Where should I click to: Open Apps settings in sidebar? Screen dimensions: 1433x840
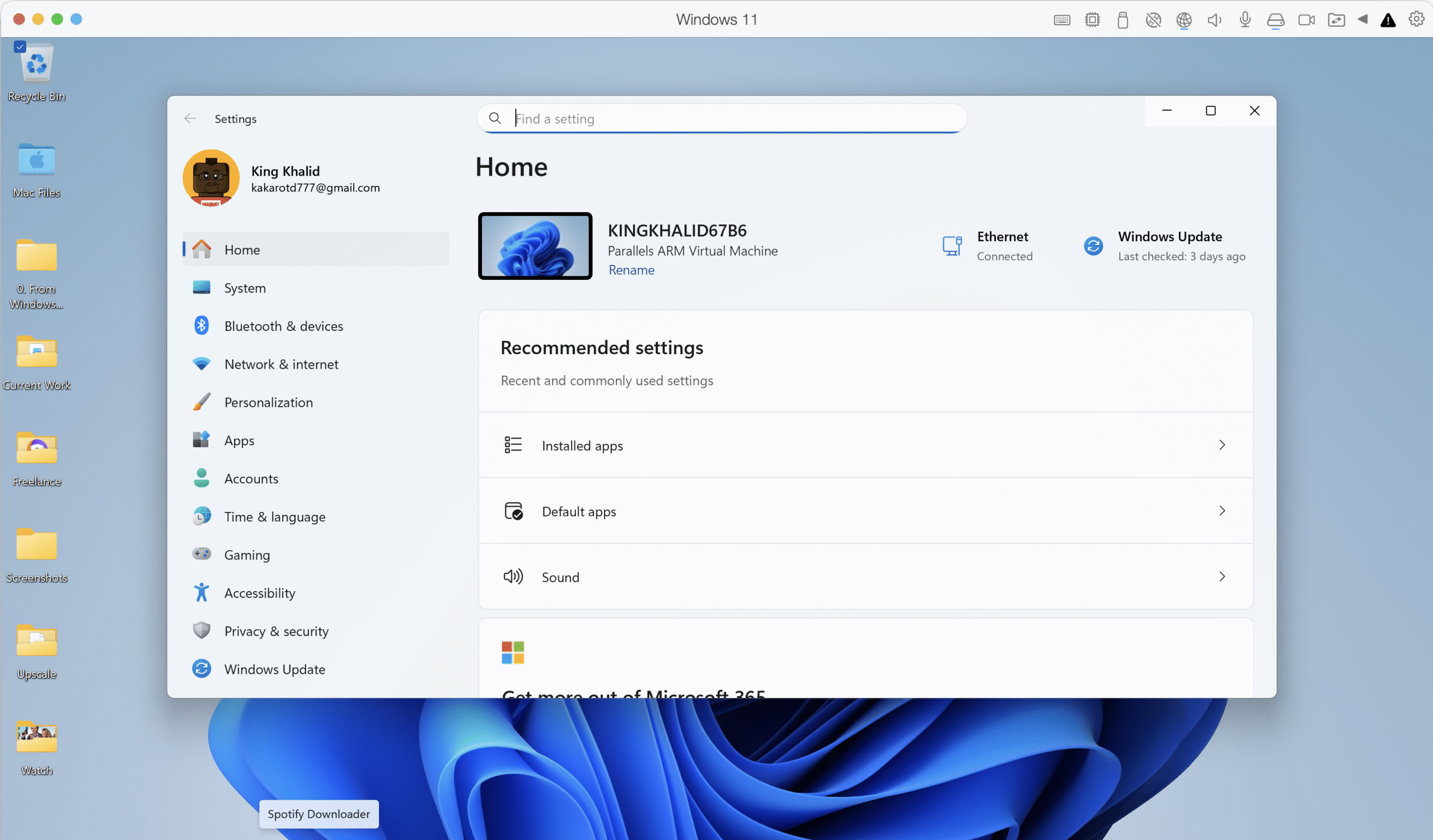pyautogui.click(x=316, y=440)
